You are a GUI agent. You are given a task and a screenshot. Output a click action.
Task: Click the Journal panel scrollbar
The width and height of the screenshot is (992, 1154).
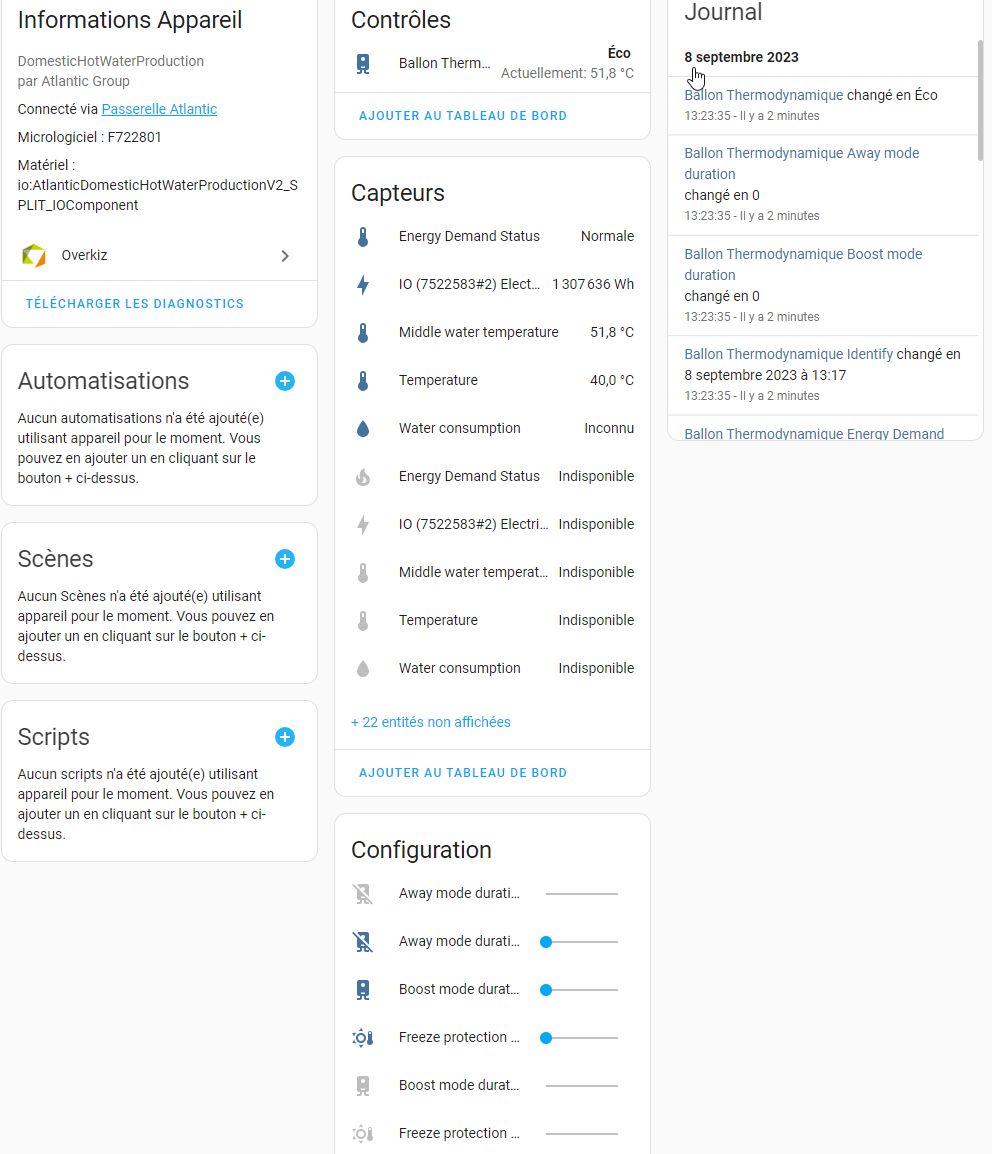(980, 100)
